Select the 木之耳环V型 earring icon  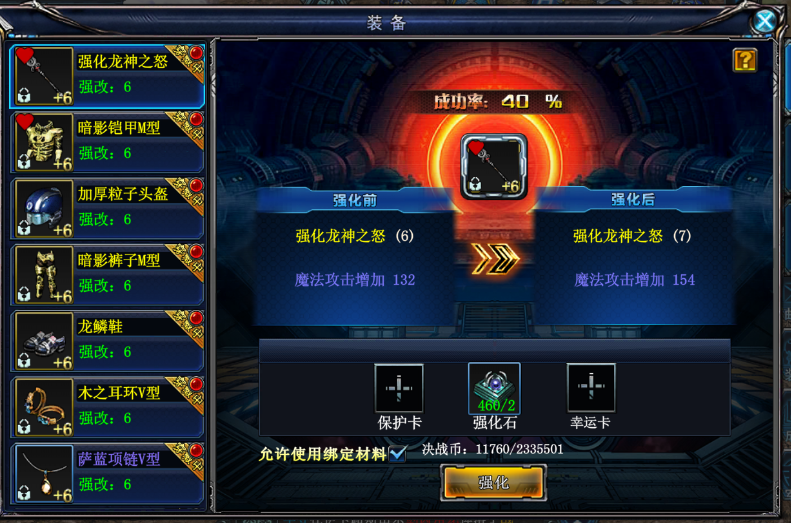[44, 408]
